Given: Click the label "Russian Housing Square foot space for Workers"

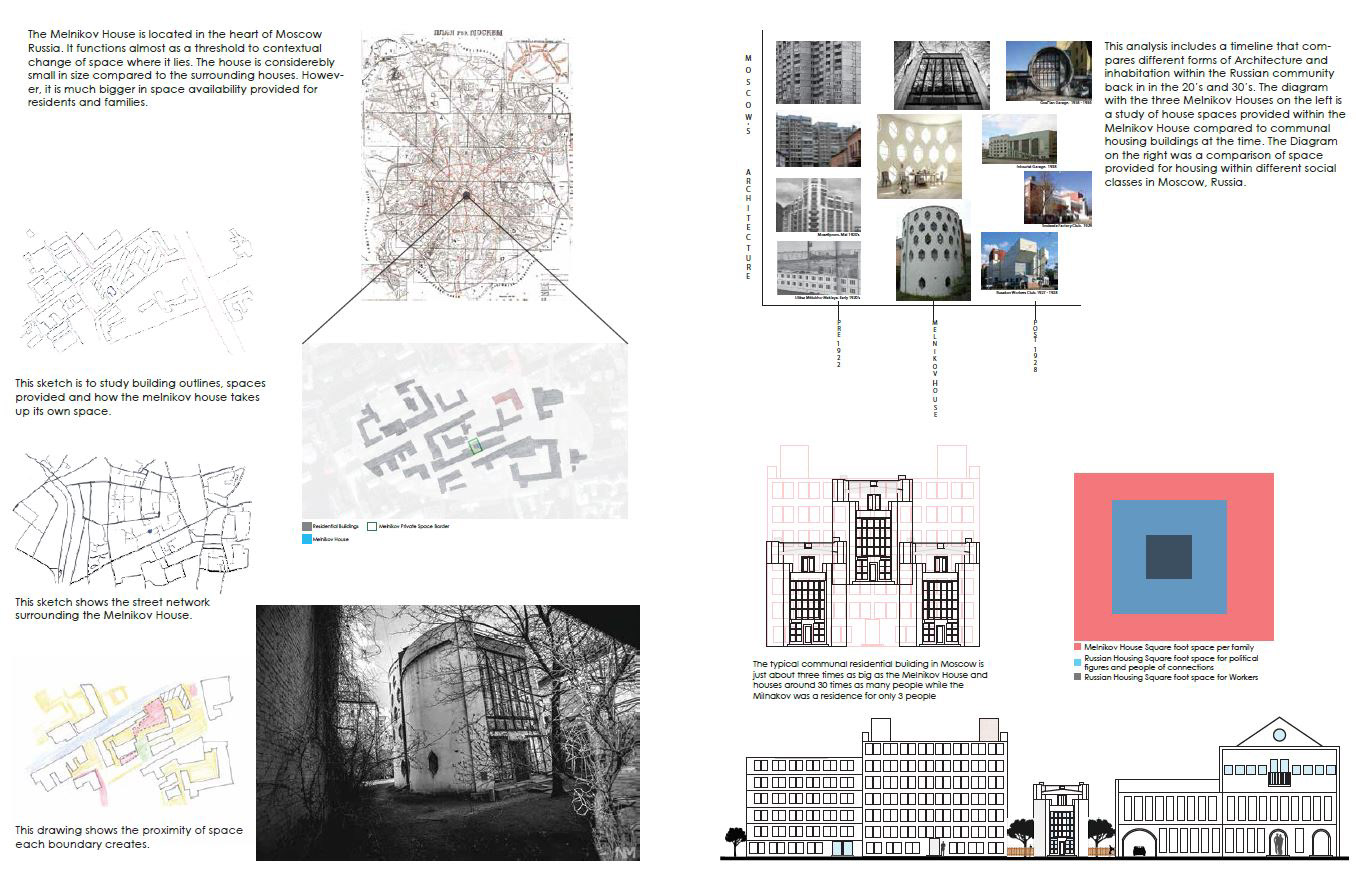Looking at the screenshot, I should coord(1171,677).
